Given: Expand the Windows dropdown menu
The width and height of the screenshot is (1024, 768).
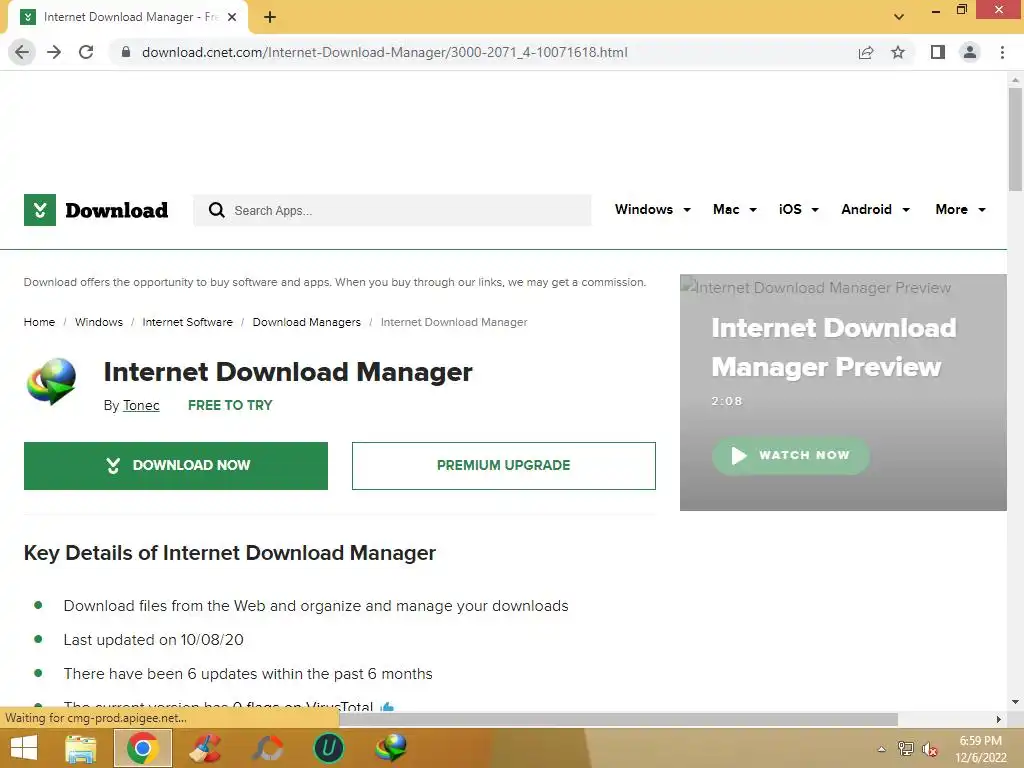Looking at the screenshot, I should (x=652, y=210).
